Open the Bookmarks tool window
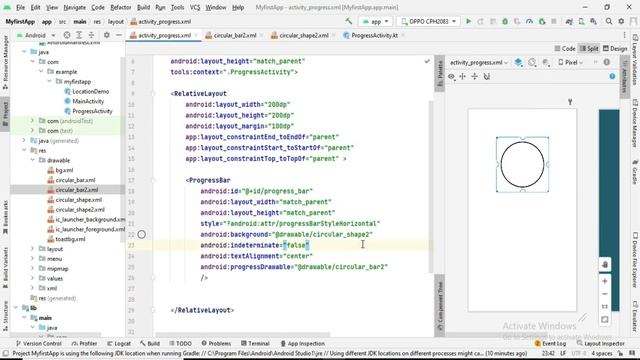 [x=5, y=218]
